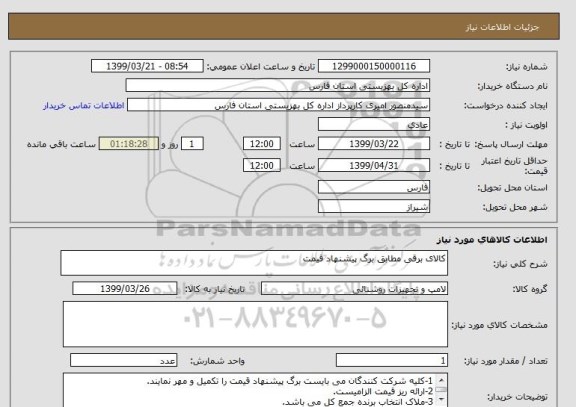Click the remaining hours label
Viewport: 576px width, 407px height.
pos(61,144)
